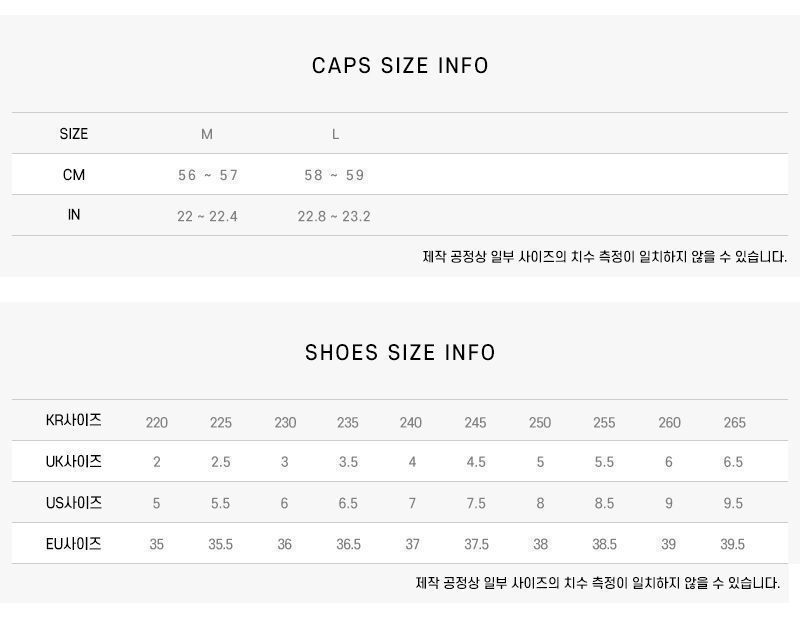The width and height of the screenshot is (800, 620).
Task: Click EU size 35 cell
Action: (157, 544)
